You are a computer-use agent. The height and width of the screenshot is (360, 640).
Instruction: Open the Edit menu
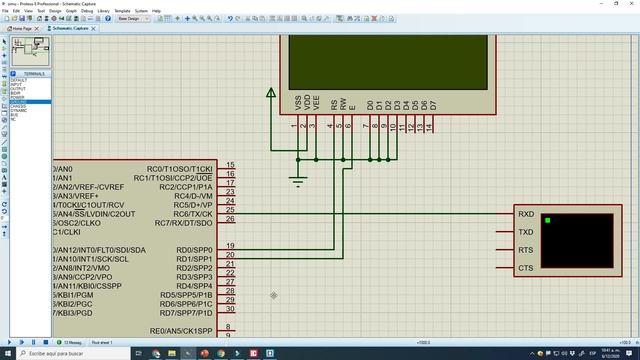coord(16,11)
